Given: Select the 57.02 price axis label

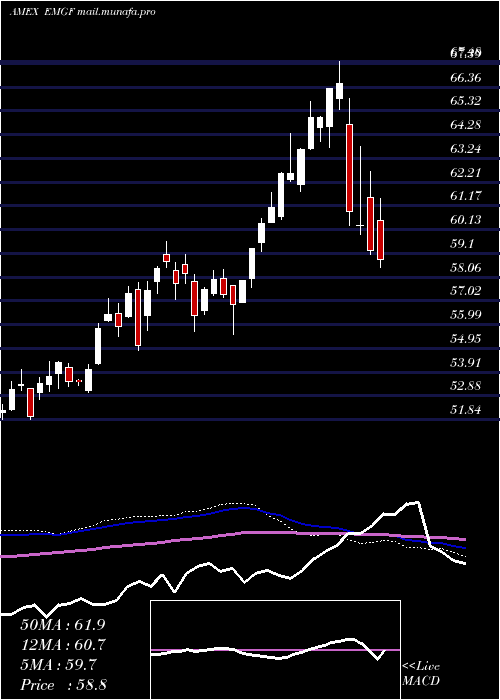Looking at the screenshot, I should click(466, 291).
